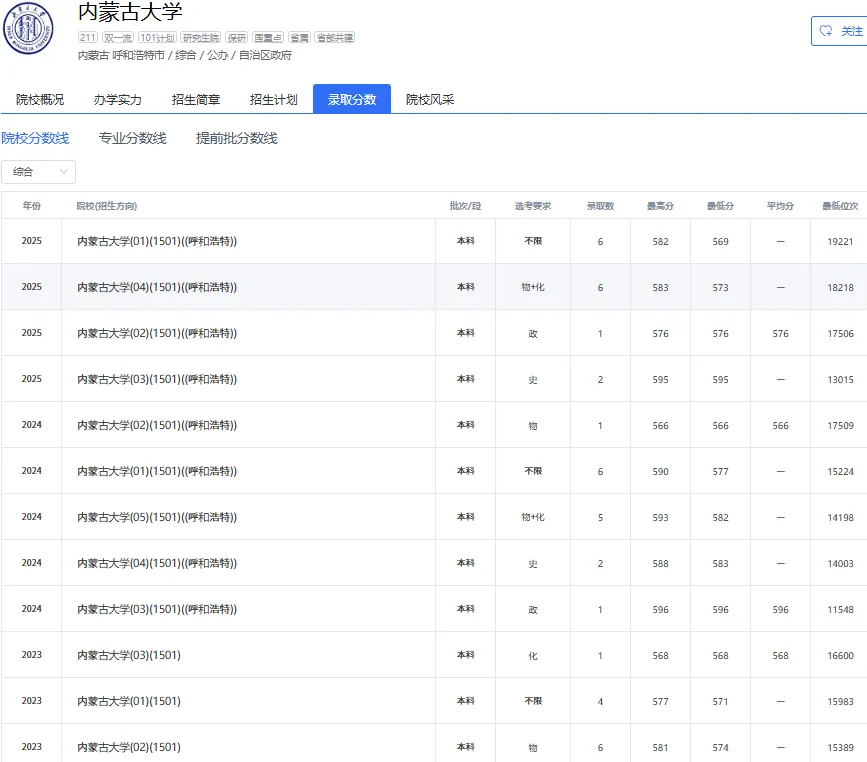Click lowest rank 17506 cell
867x762 pixels.
coord(840,333)
